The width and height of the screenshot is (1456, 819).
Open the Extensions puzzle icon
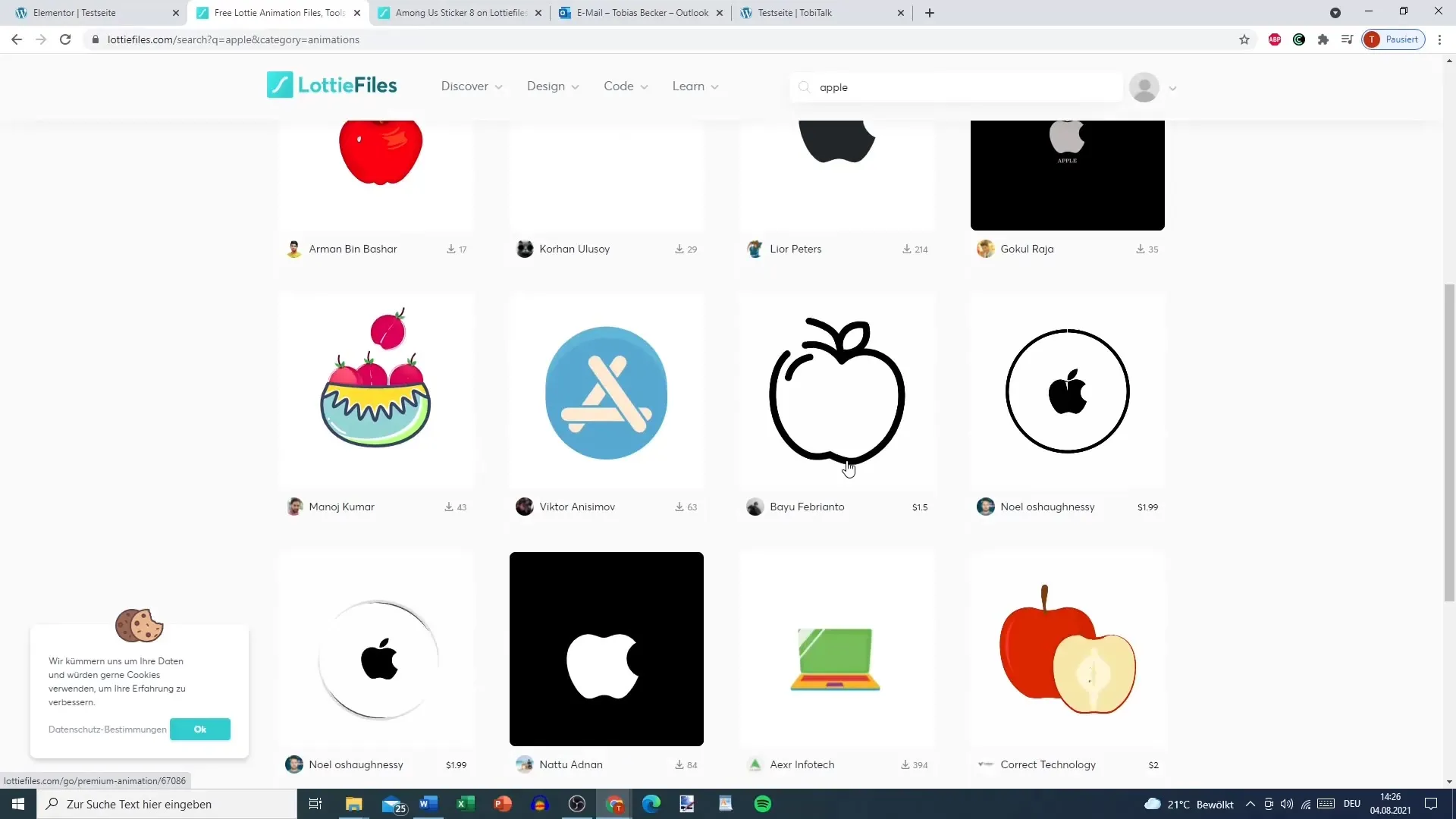(x=1323, y=39)
